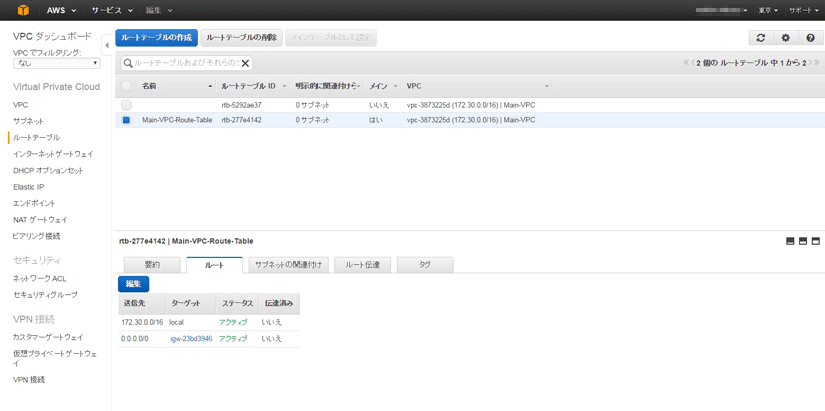Image resolution: width=825 pixels, height=411 pixels.
Task: Open the help question mark icon
Action: pos(810,38)
